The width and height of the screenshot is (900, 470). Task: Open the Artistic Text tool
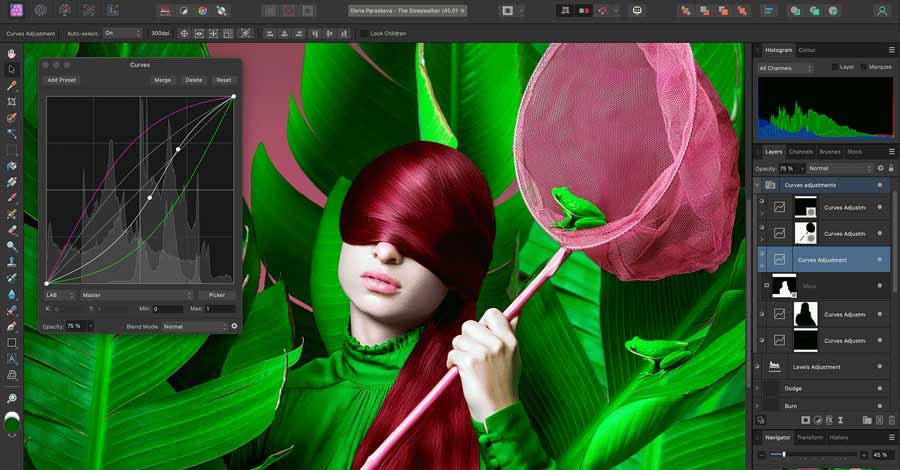(x=11, y=358)
